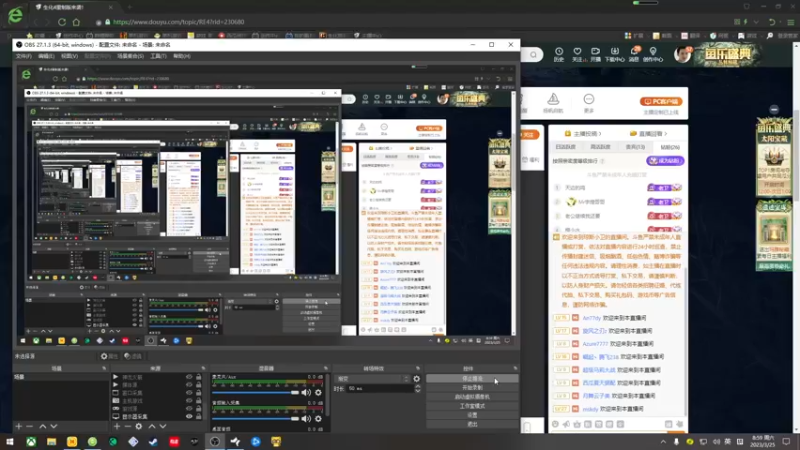
Task: Open audio settings gear for the second mixer channel
Action: [x=318, y=418]
